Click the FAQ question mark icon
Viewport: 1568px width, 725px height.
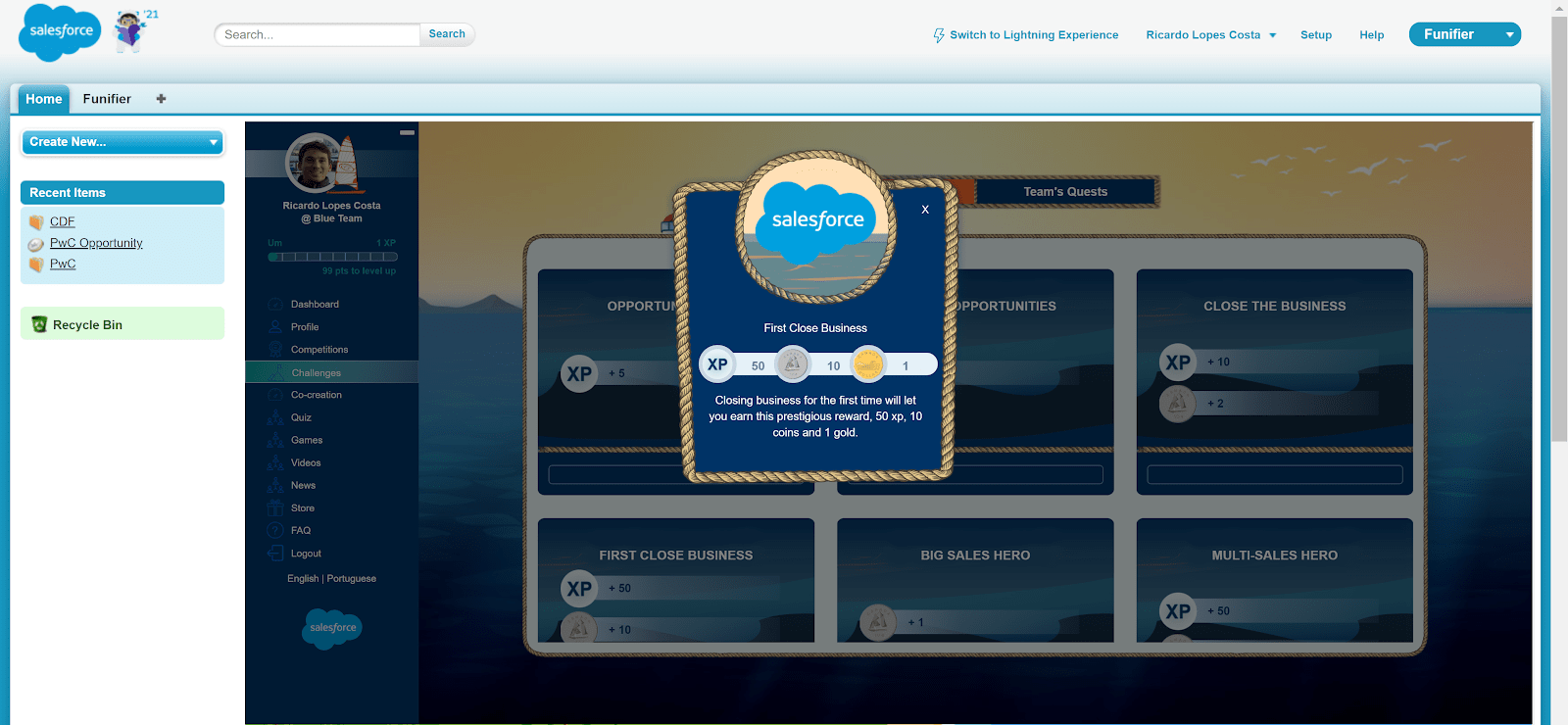point(275,531)
